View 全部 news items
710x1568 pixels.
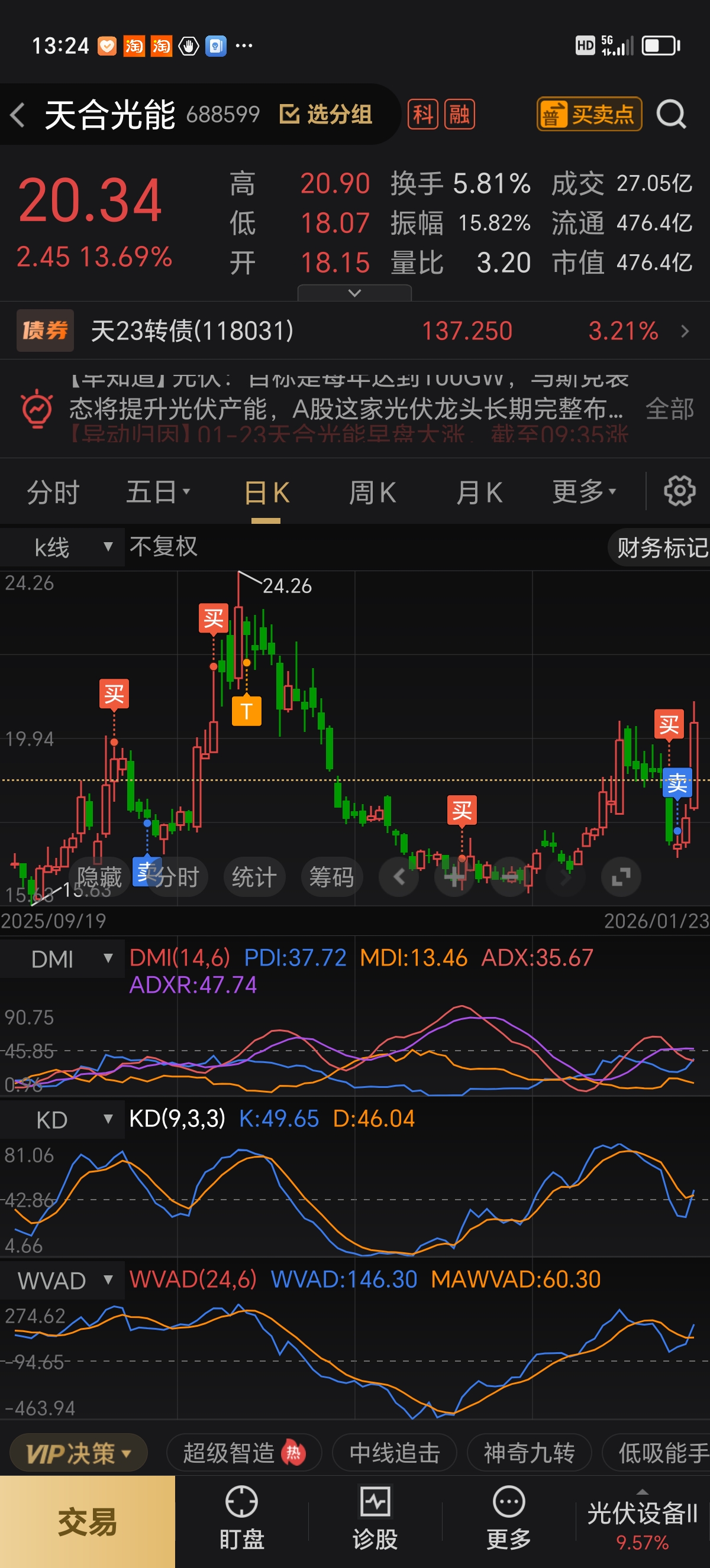(x=670, y=409)
